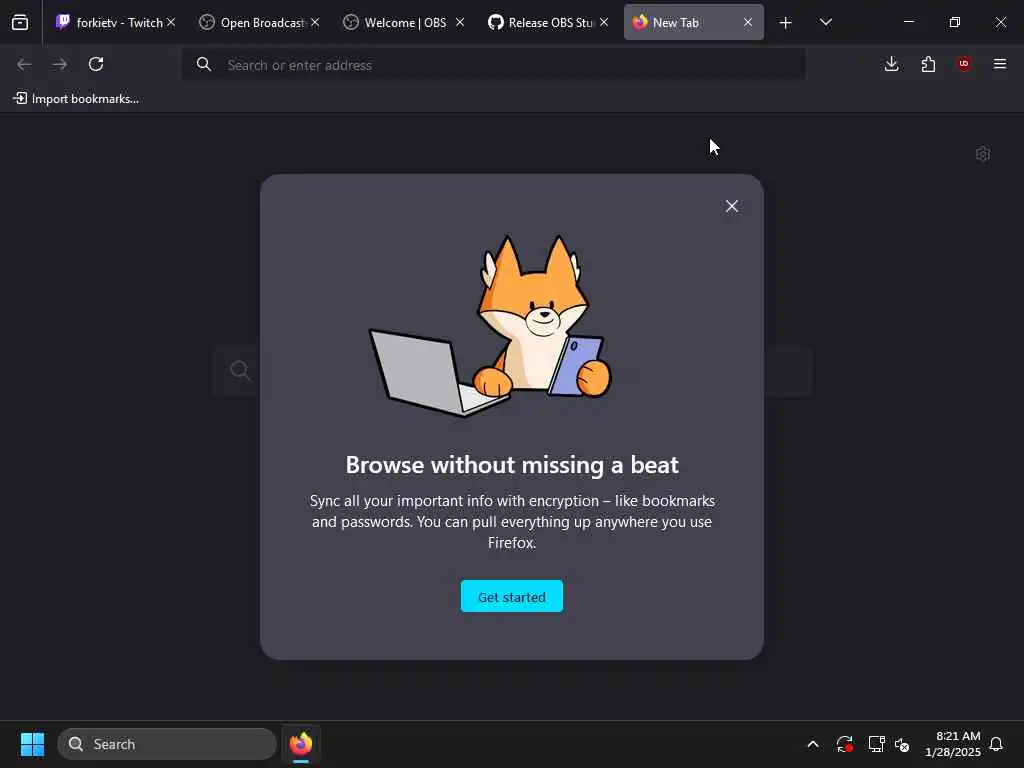Show hidden system tray icons

(x=813, y=744)
